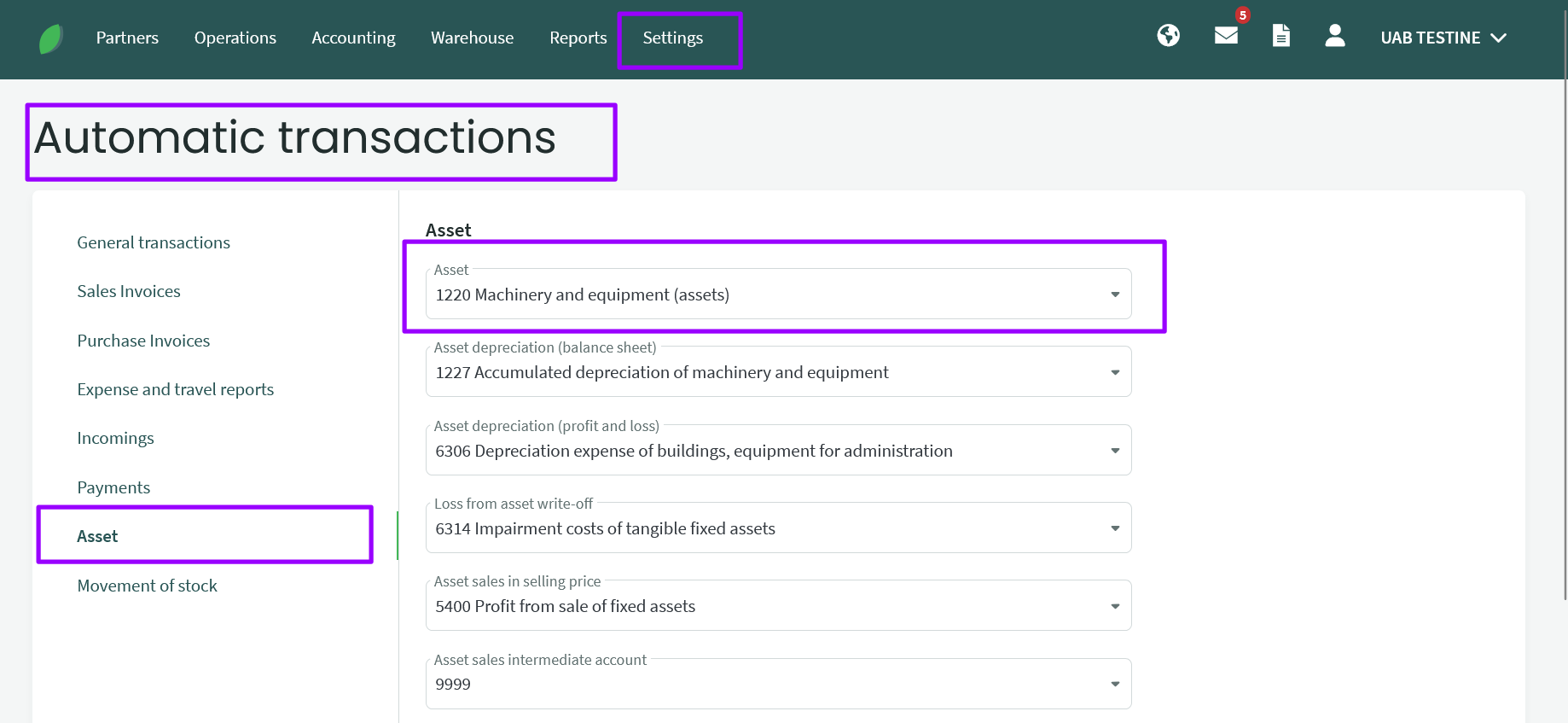Open the user profile icon
Viewport: 1568px width, 723px height.
(x=1334, y=36)
